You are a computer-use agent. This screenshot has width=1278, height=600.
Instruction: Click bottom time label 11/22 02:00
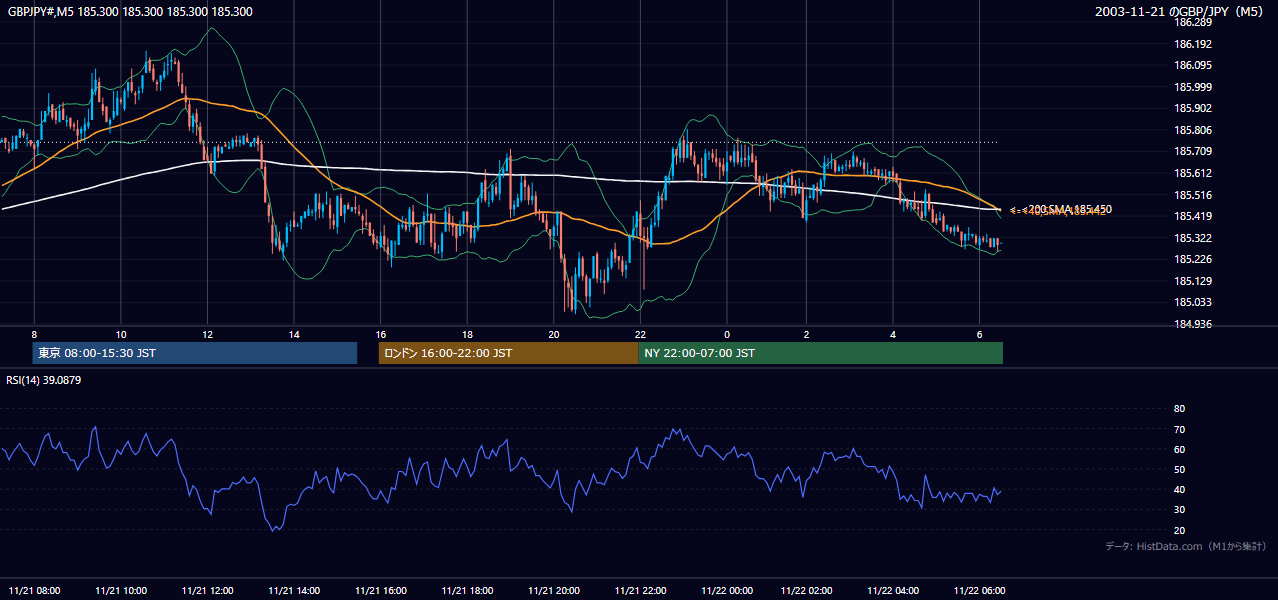pos(806,590)
